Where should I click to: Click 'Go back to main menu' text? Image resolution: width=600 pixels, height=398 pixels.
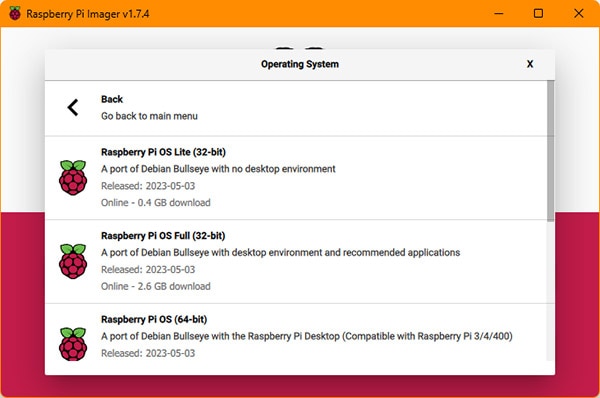[x=149, y=116]
